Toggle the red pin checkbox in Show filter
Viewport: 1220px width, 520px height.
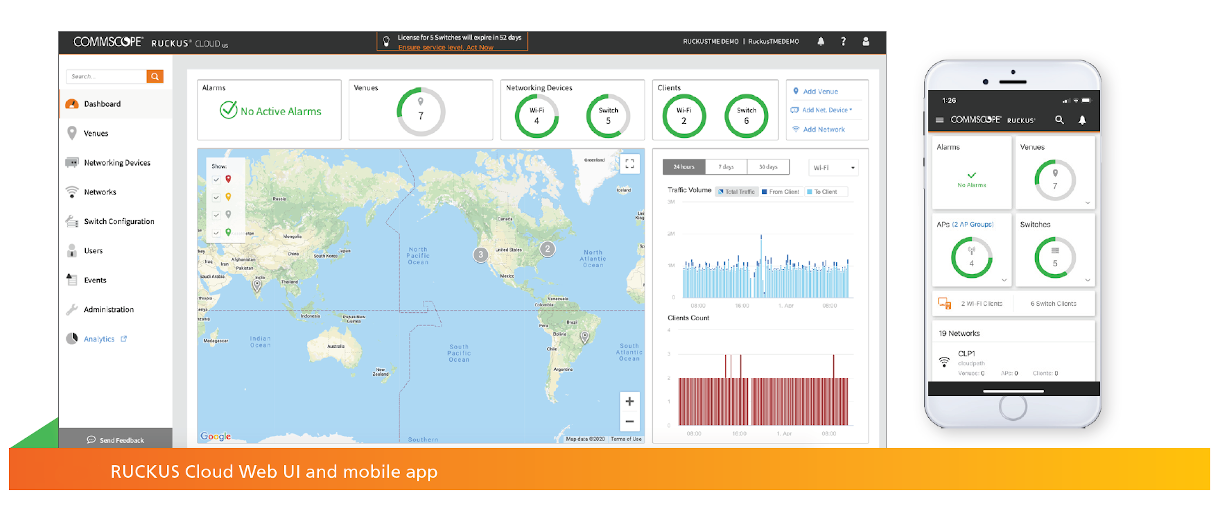click(x=215, y=180)
